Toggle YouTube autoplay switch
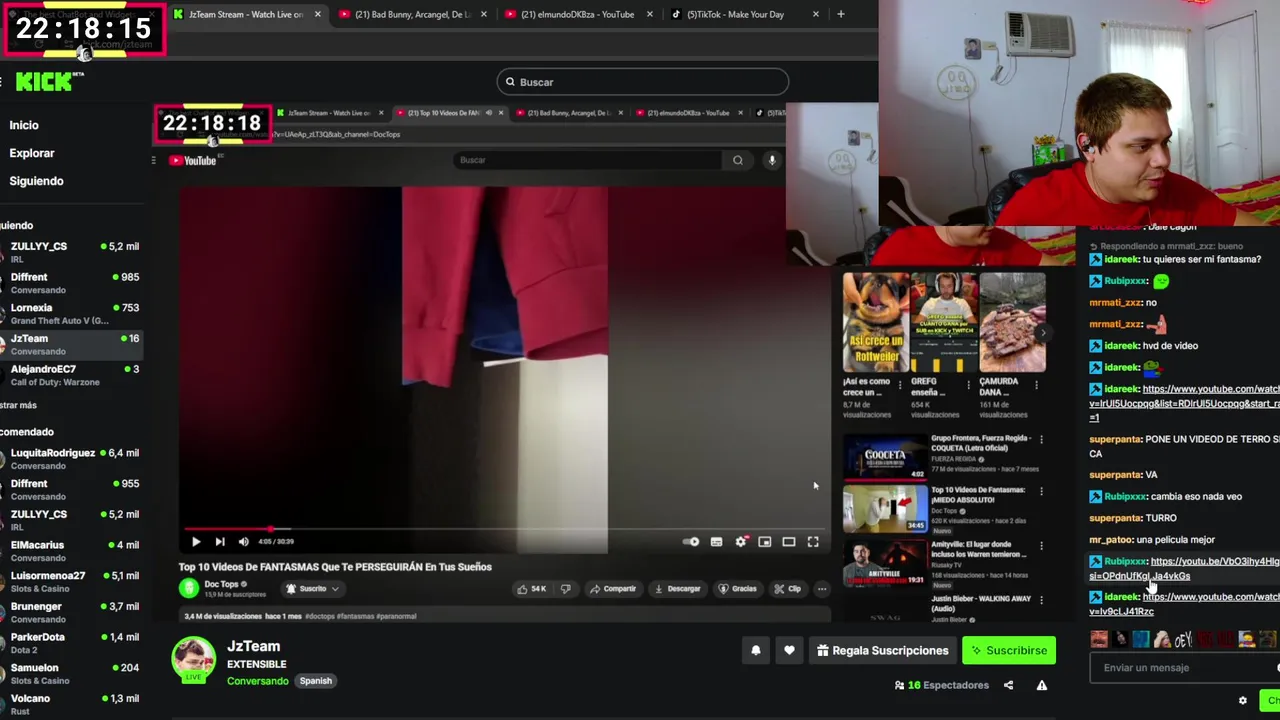 click(691, 542)
